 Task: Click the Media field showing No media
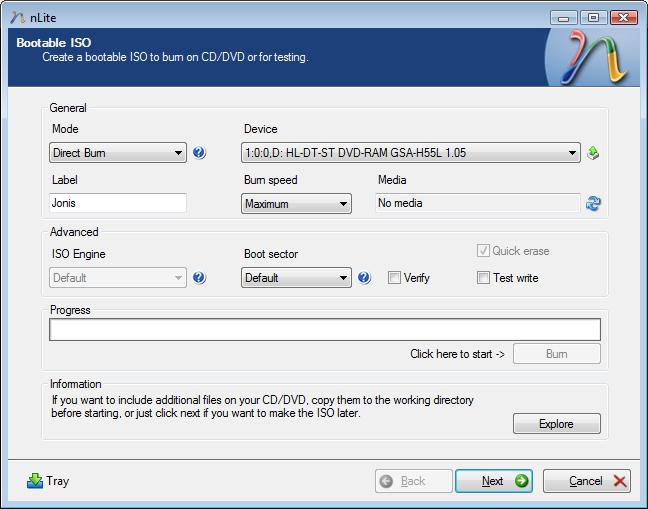coord(478,203)
